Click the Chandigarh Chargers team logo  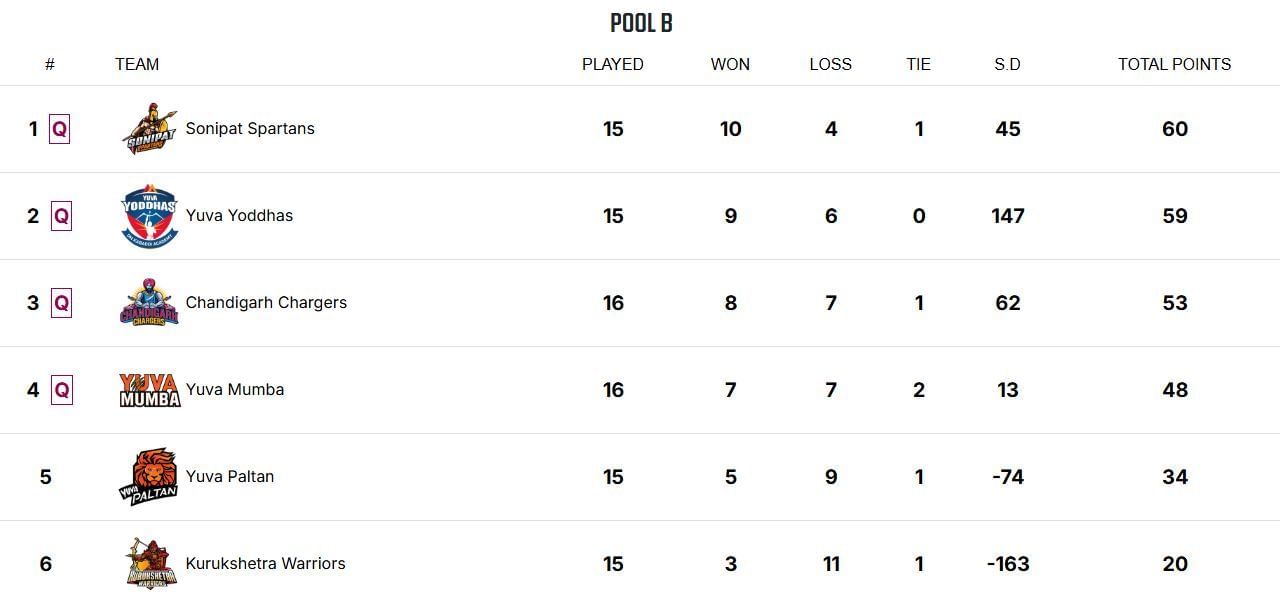149,303
